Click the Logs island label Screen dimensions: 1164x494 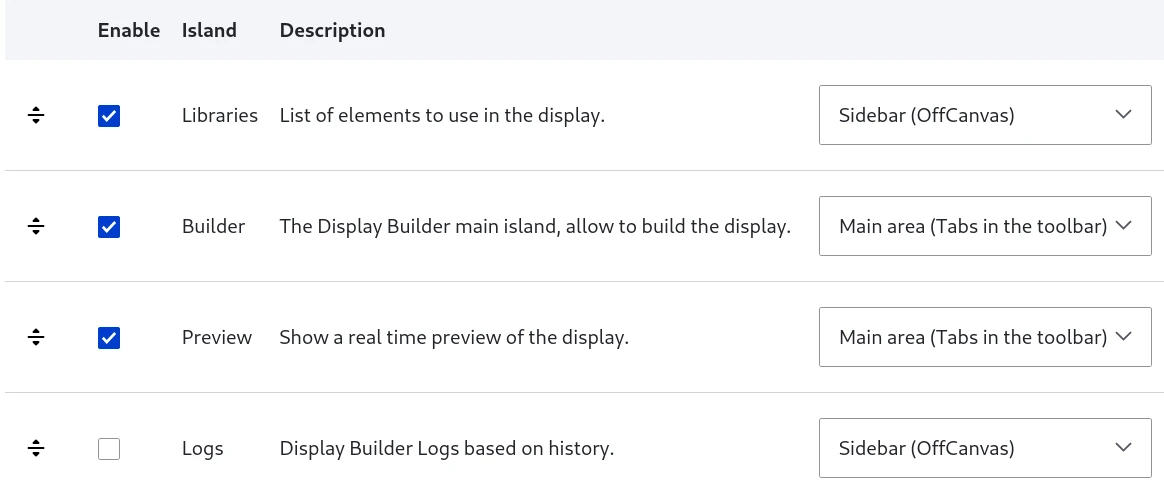point(203,449)
